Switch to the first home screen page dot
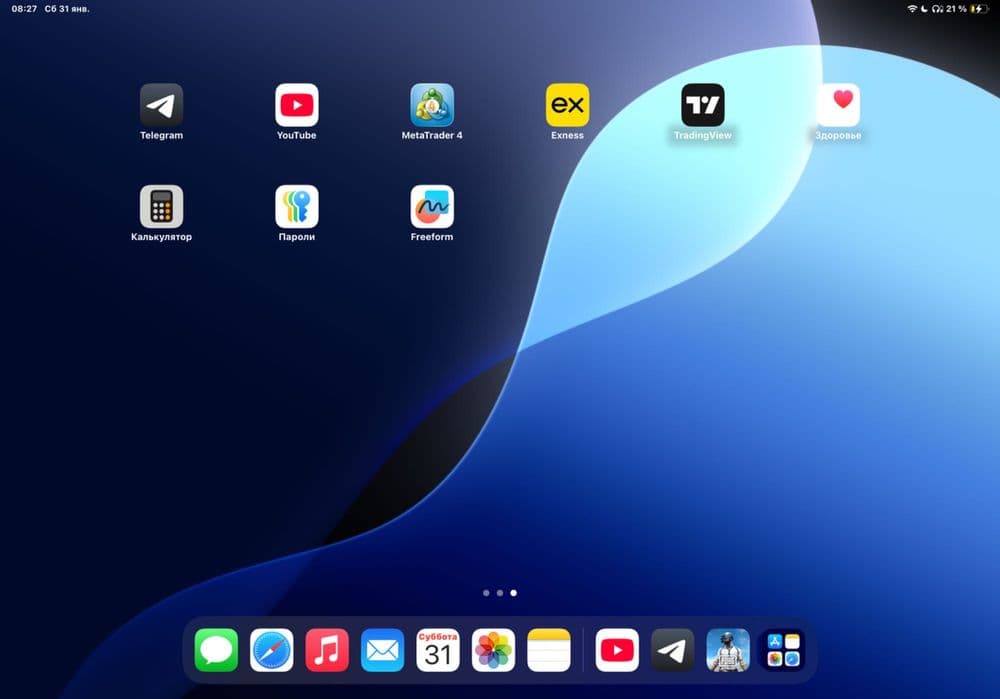 486,593
